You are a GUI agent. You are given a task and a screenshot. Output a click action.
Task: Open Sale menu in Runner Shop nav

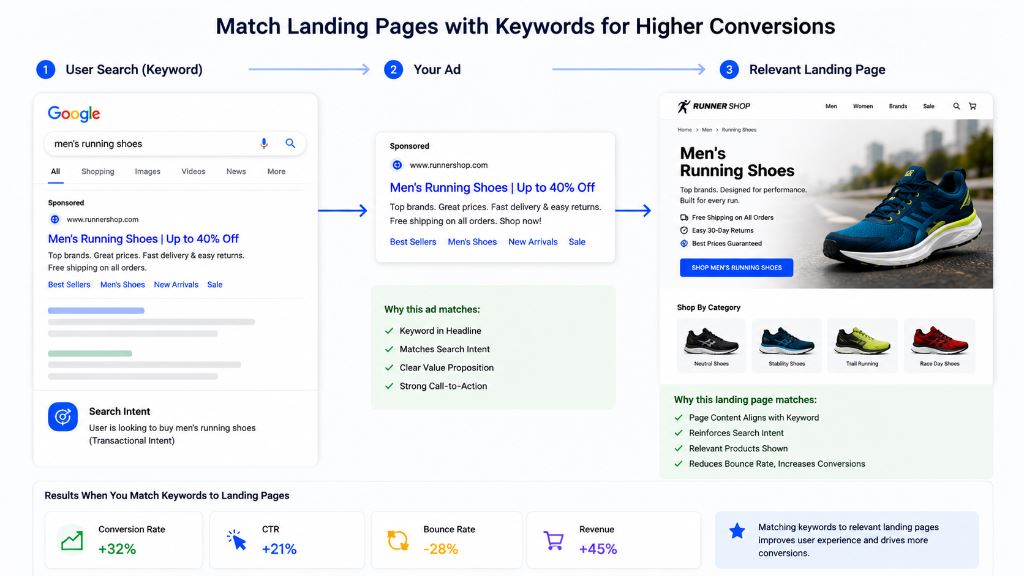click(x=929, y=106)
